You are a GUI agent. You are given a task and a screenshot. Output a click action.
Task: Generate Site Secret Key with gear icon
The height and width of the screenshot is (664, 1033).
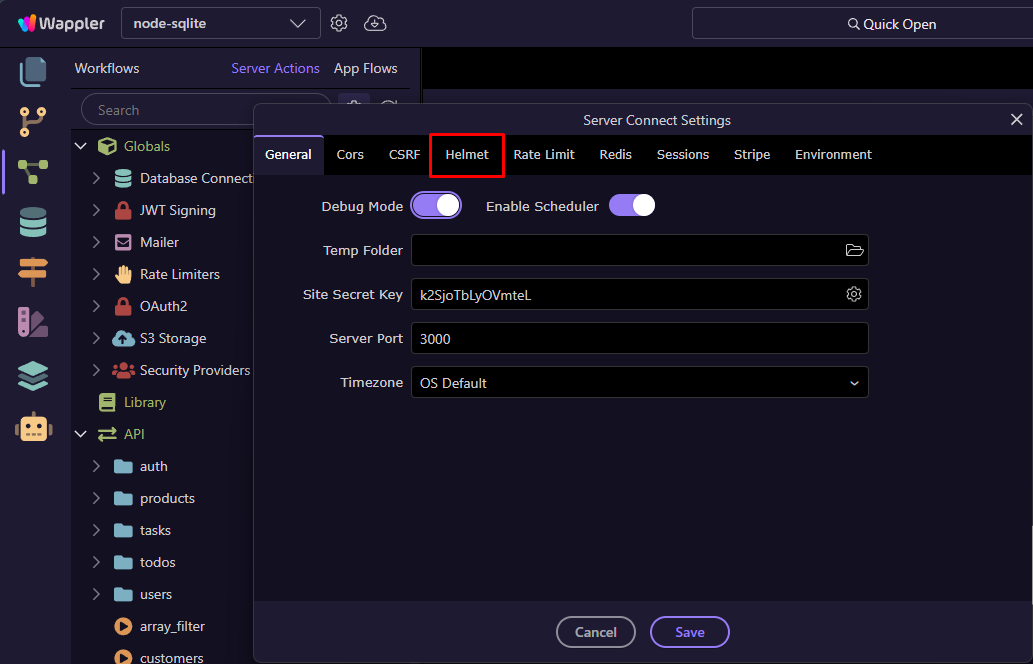(854, 294)
